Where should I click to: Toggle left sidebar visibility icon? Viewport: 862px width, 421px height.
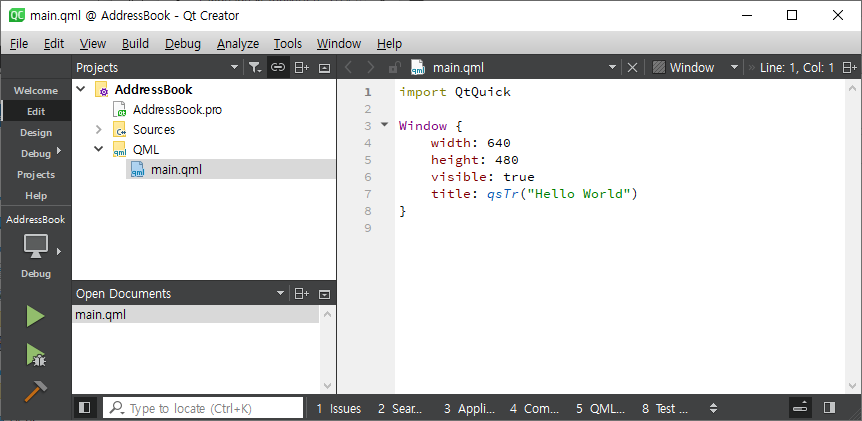pos(85,408)
